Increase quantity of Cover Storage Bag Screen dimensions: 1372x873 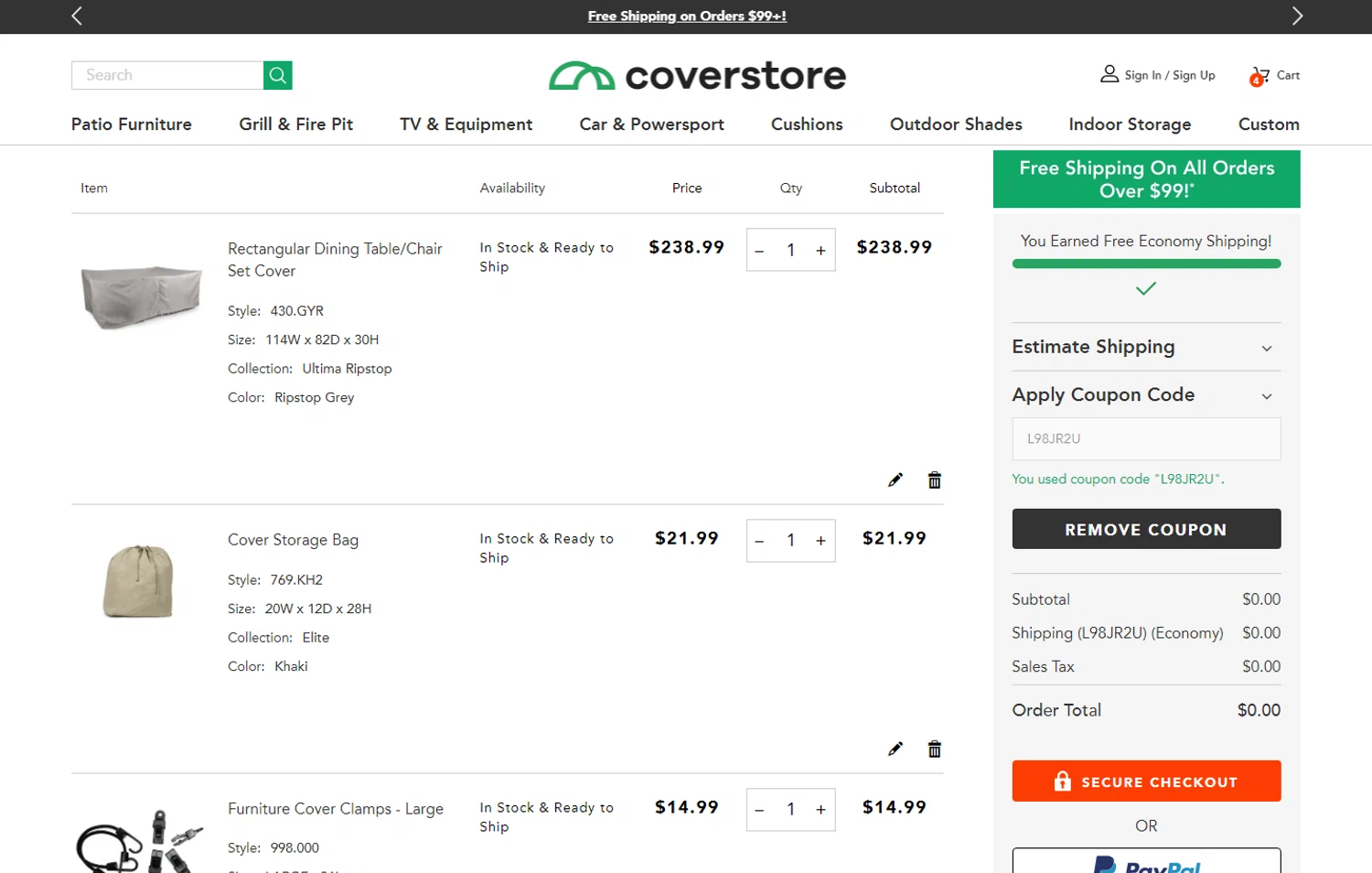click(821, 541)
